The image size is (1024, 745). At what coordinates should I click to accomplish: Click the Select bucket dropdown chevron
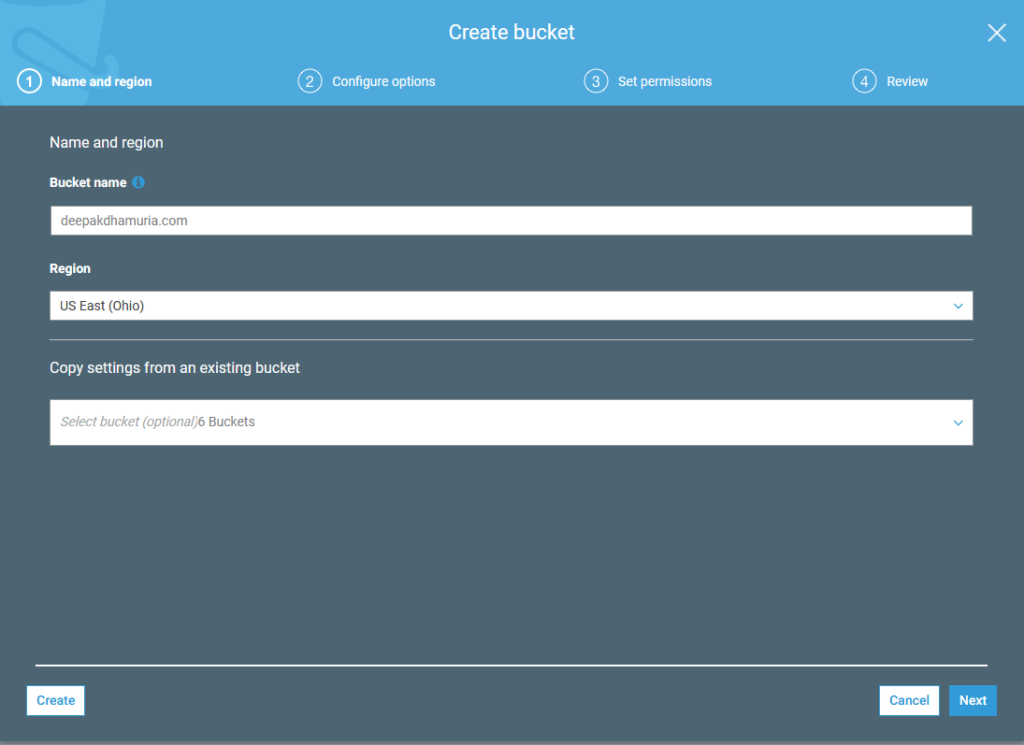957,422
